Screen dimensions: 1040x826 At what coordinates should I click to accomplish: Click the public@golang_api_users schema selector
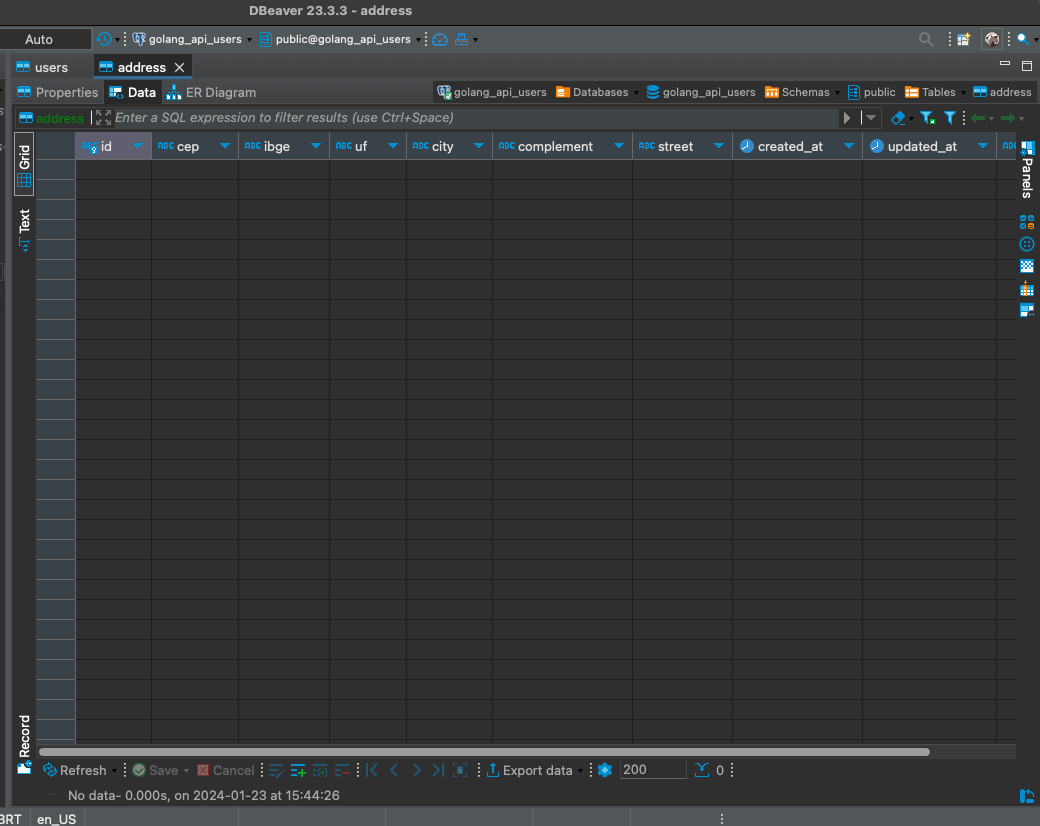click(x=340, y=39)
